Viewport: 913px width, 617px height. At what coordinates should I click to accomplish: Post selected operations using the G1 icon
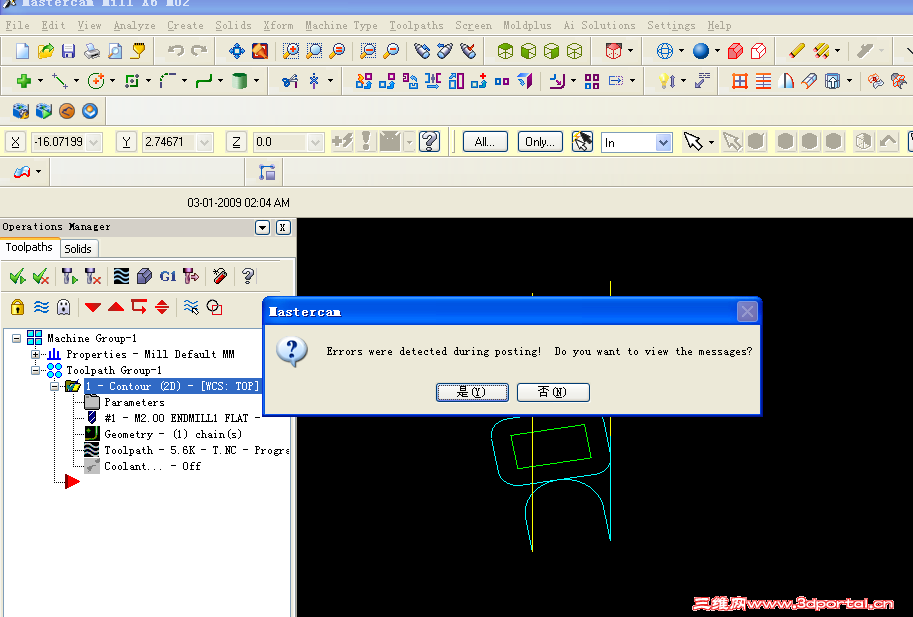point(168,275)
